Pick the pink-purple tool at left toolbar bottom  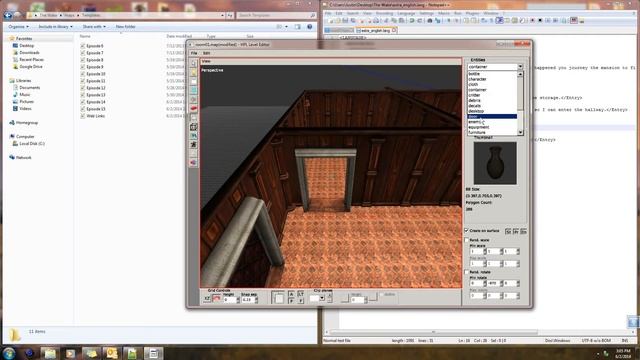point(193,162)
